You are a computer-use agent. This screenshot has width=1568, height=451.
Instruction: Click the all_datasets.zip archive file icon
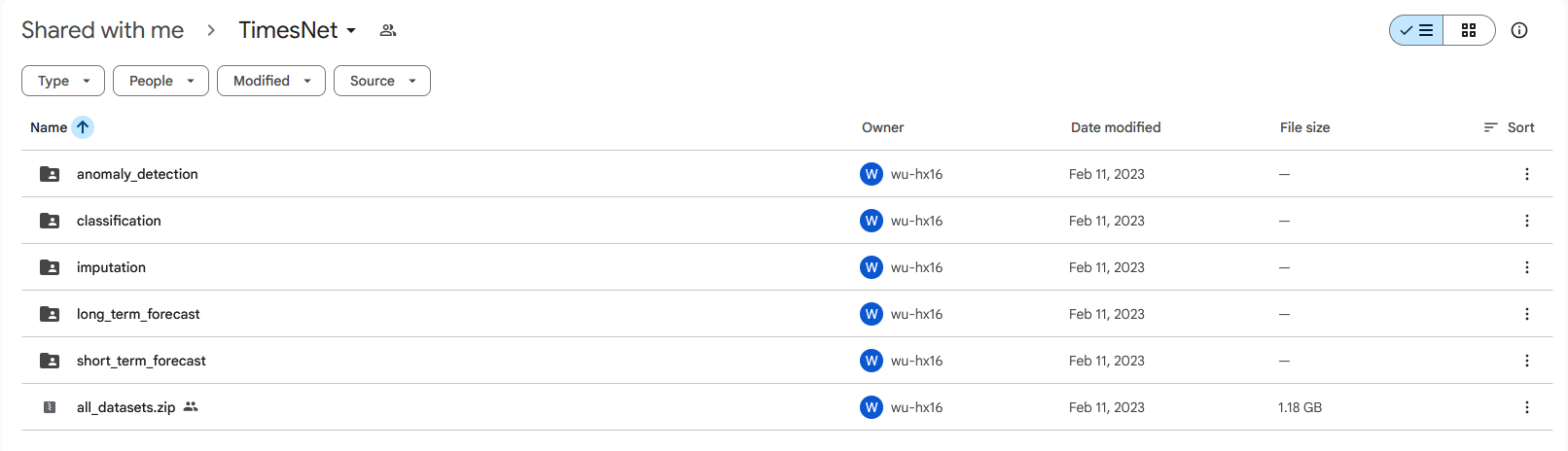(50, 407)
